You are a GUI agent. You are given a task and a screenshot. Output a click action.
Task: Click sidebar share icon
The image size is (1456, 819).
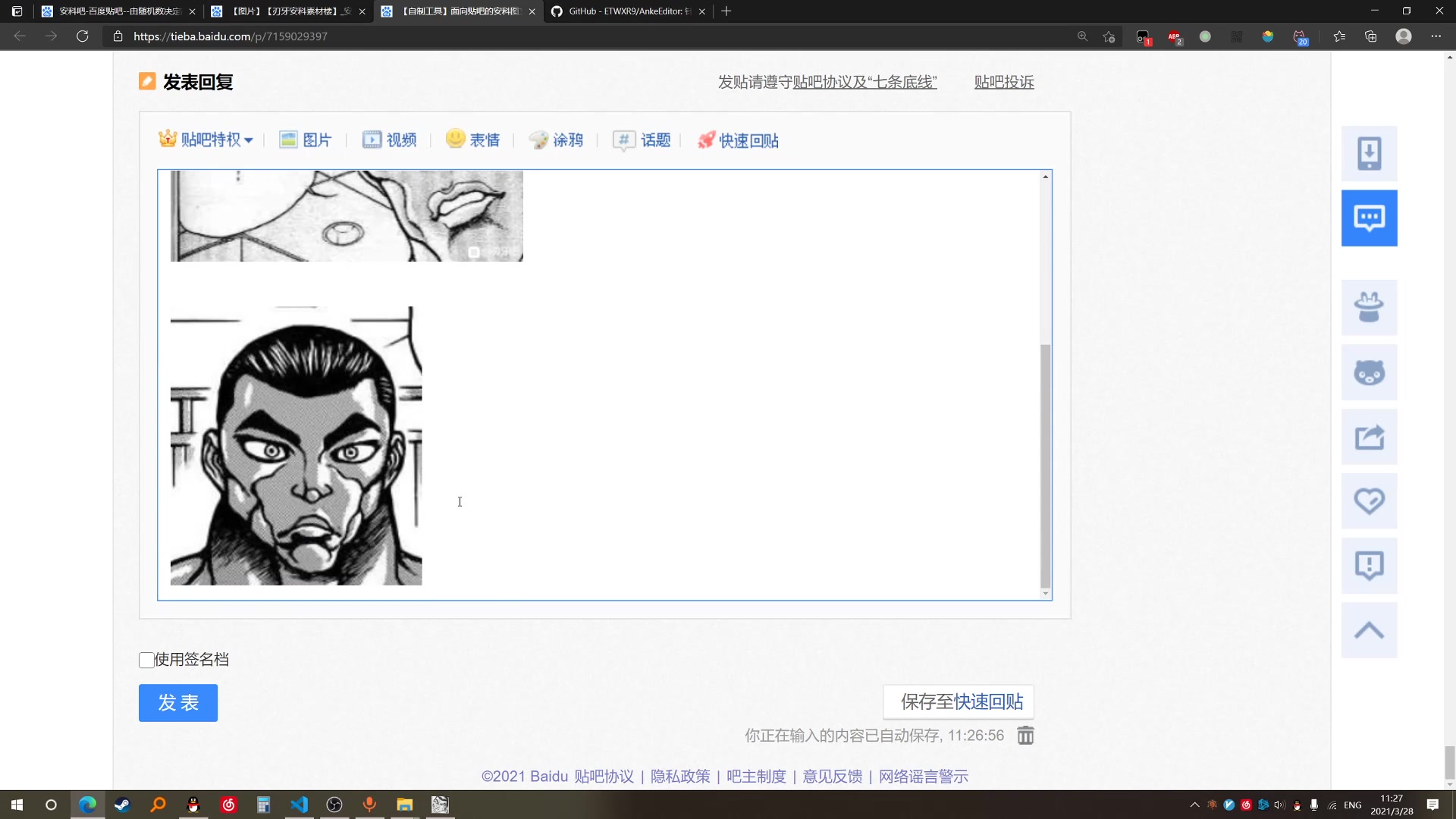tap(1370, 437)
